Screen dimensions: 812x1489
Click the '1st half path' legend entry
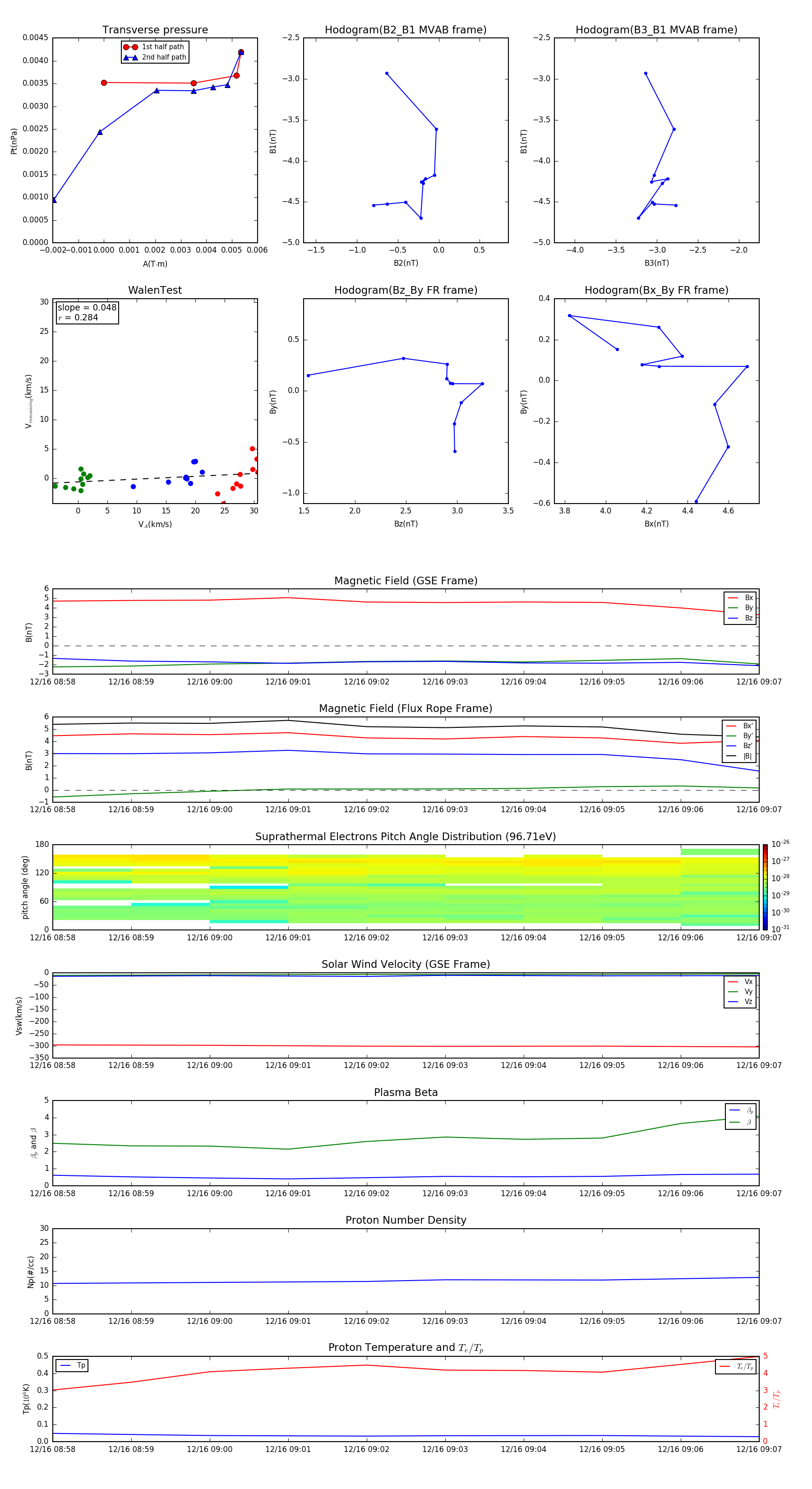154,47
